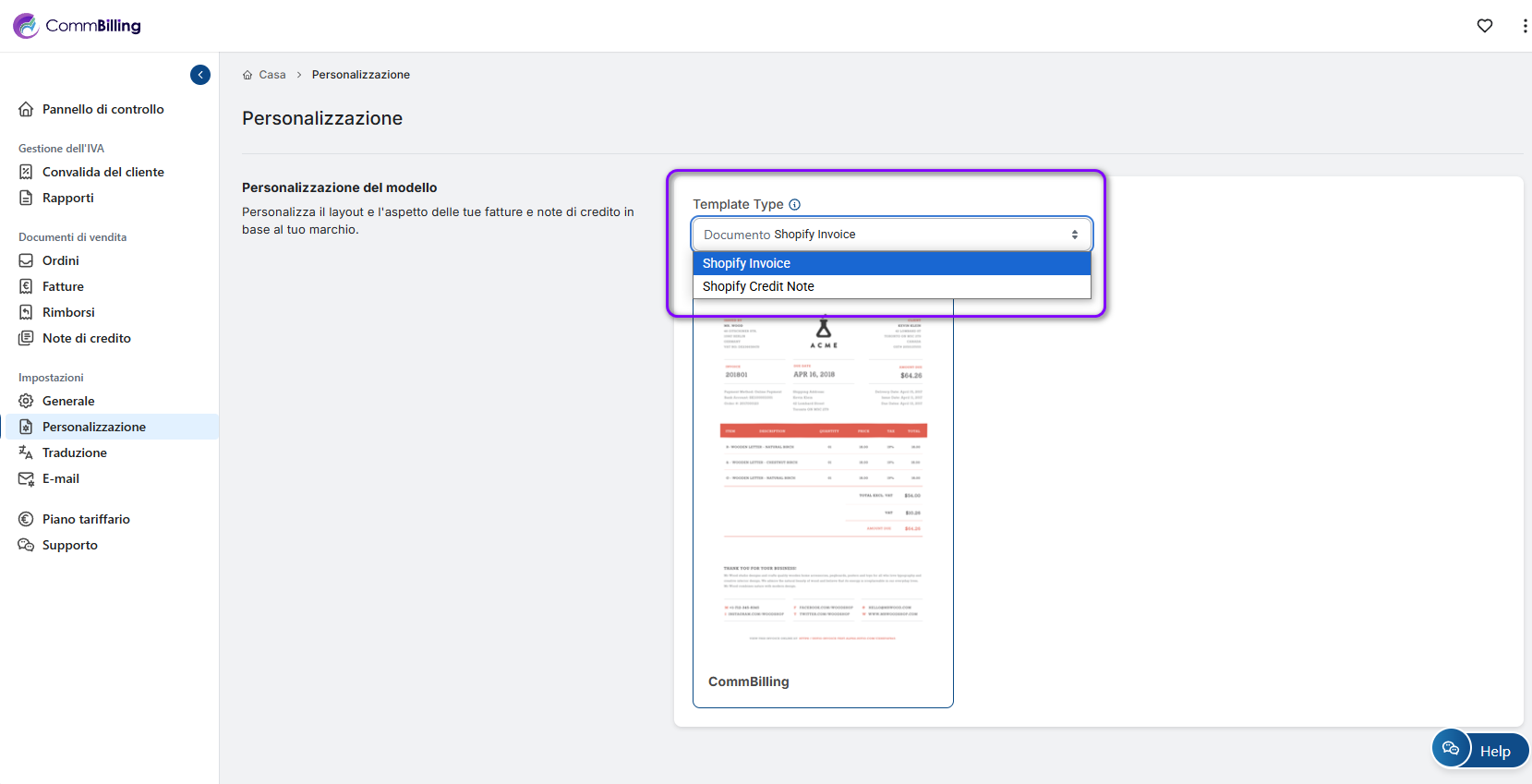Click the heart favorite icon
1532x784 pixels.
point(1484,26)
